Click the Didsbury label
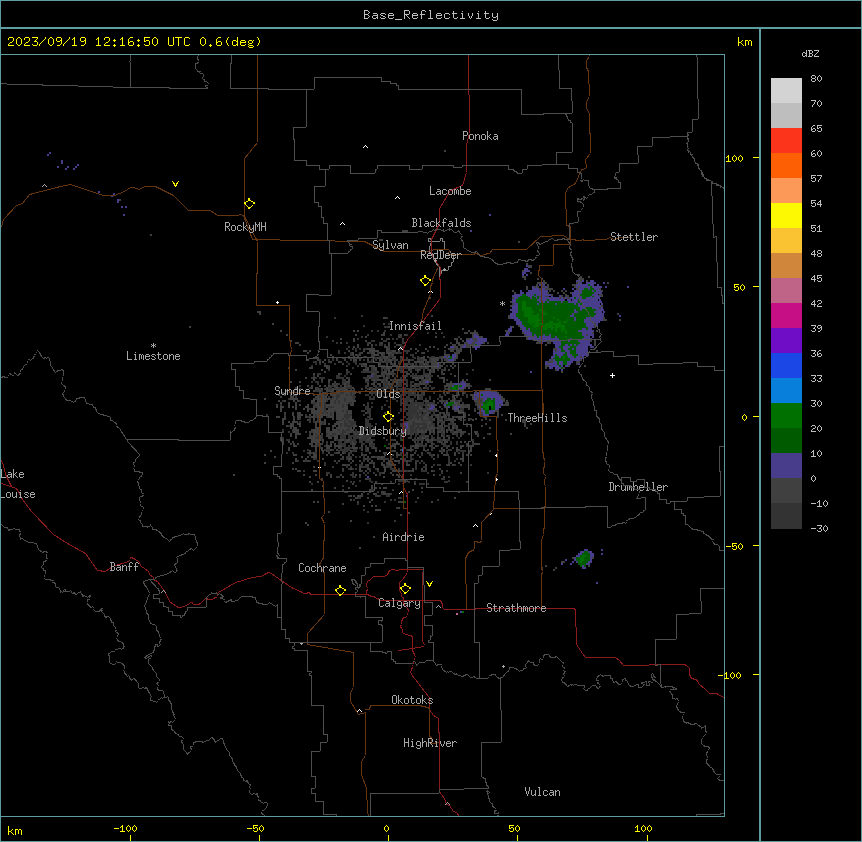The image size is (862, 842). [383, 431]
